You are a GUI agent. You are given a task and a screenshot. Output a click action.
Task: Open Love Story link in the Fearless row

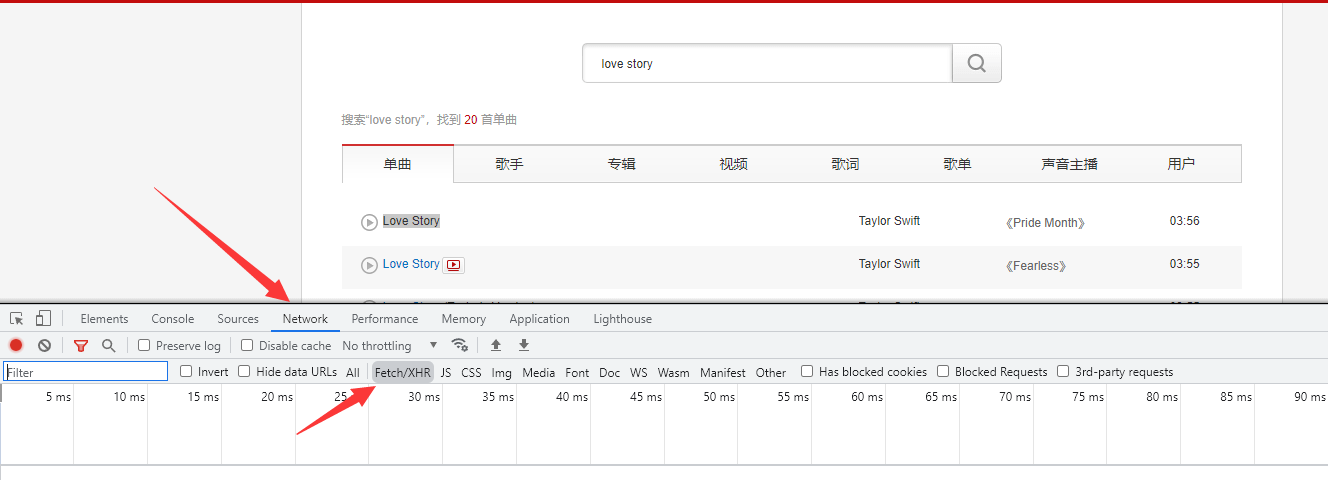(411, 264)
